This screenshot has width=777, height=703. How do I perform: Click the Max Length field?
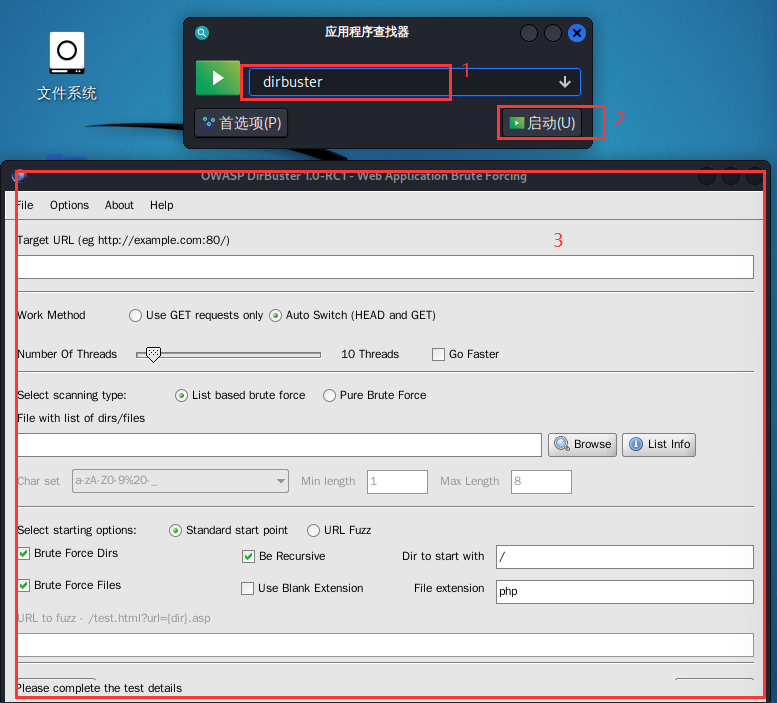coord(541,482)
